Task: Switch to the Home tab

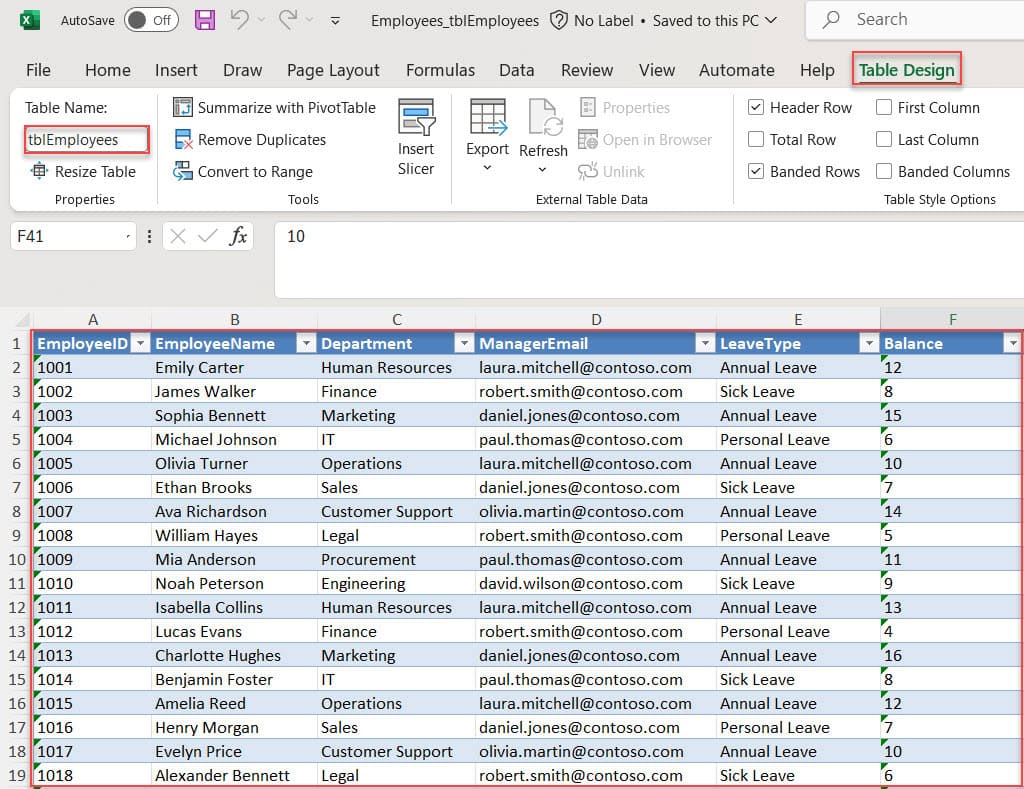Action: [108, 70]
